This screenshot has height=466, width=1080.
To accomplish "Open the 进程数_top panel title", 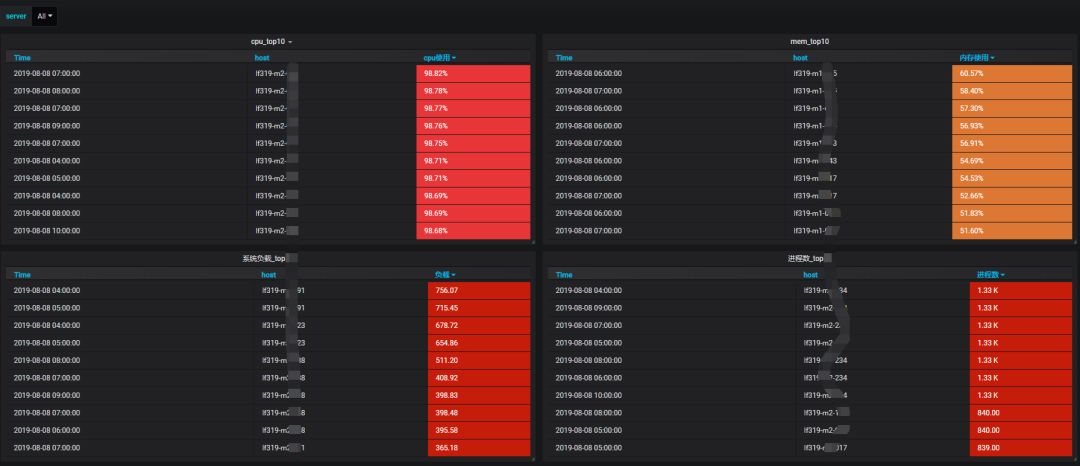I will [810, 259].
